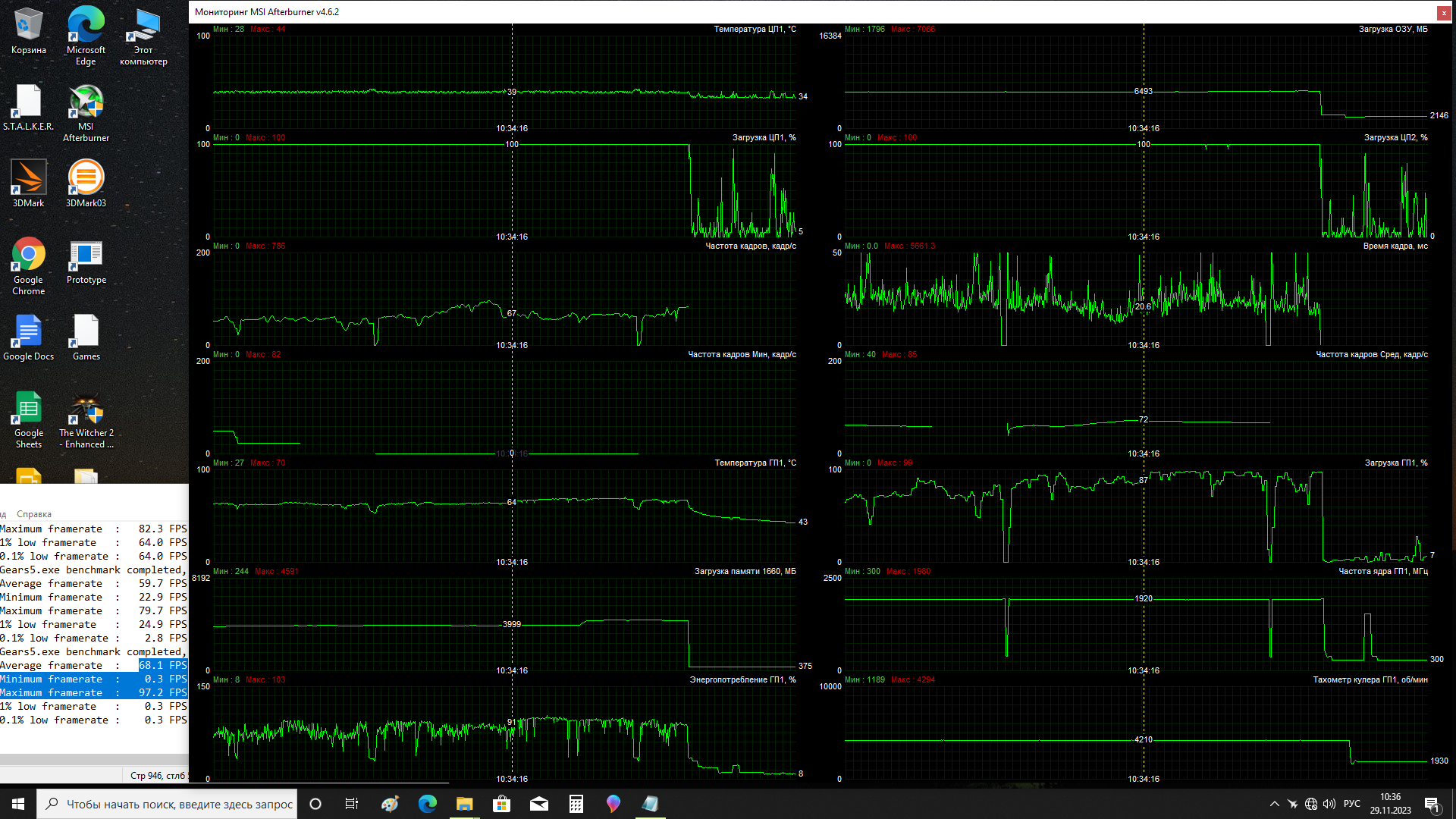Open Paint from the taskbar
This screenshot has width=1456, height=819.
coord(390,804)
